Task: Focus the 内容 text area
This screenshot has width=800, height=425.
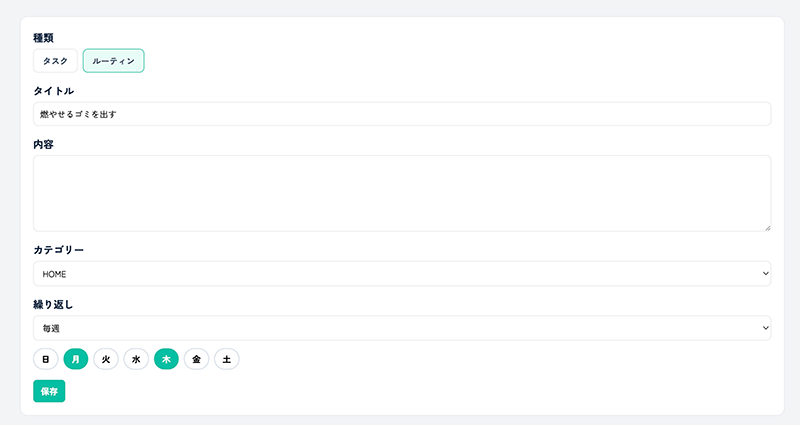Action: pos(401,193)
